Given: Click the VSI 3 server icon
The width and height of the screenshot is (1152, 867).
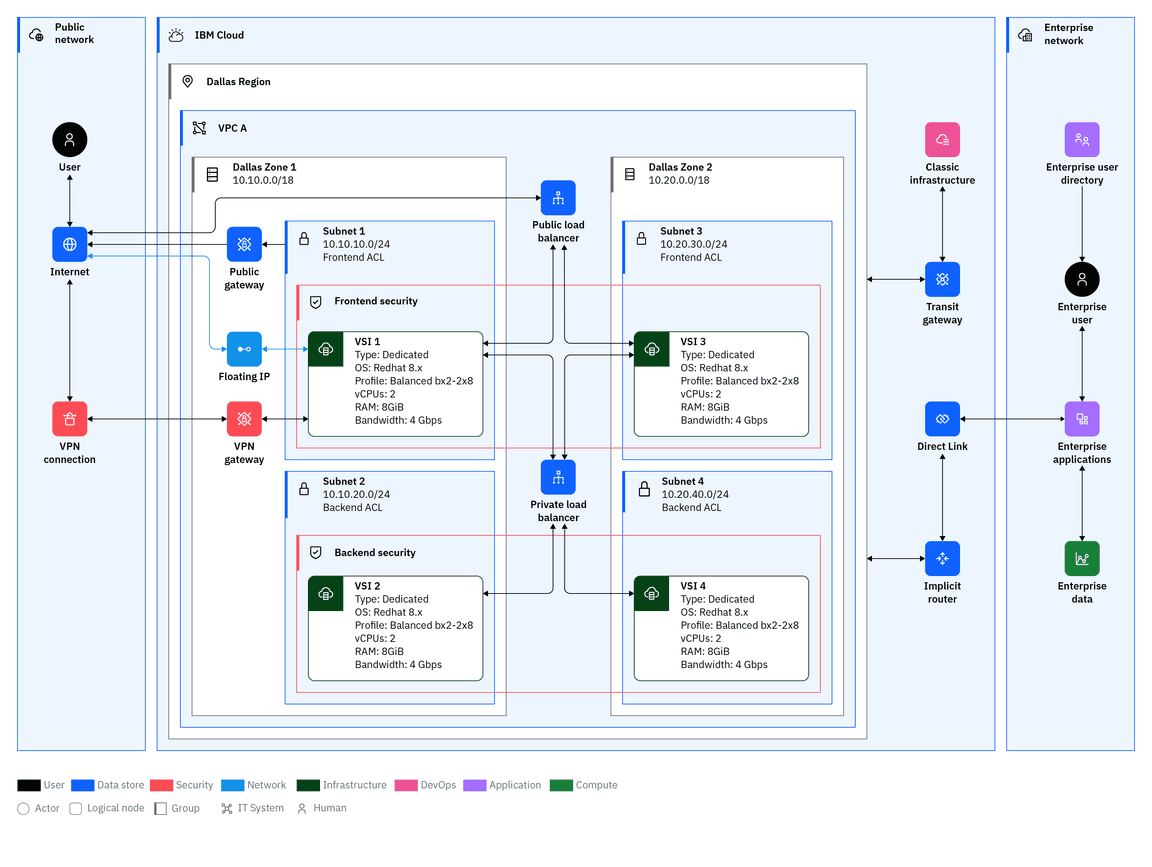Looking at the screenshot, I should point(652,349).
